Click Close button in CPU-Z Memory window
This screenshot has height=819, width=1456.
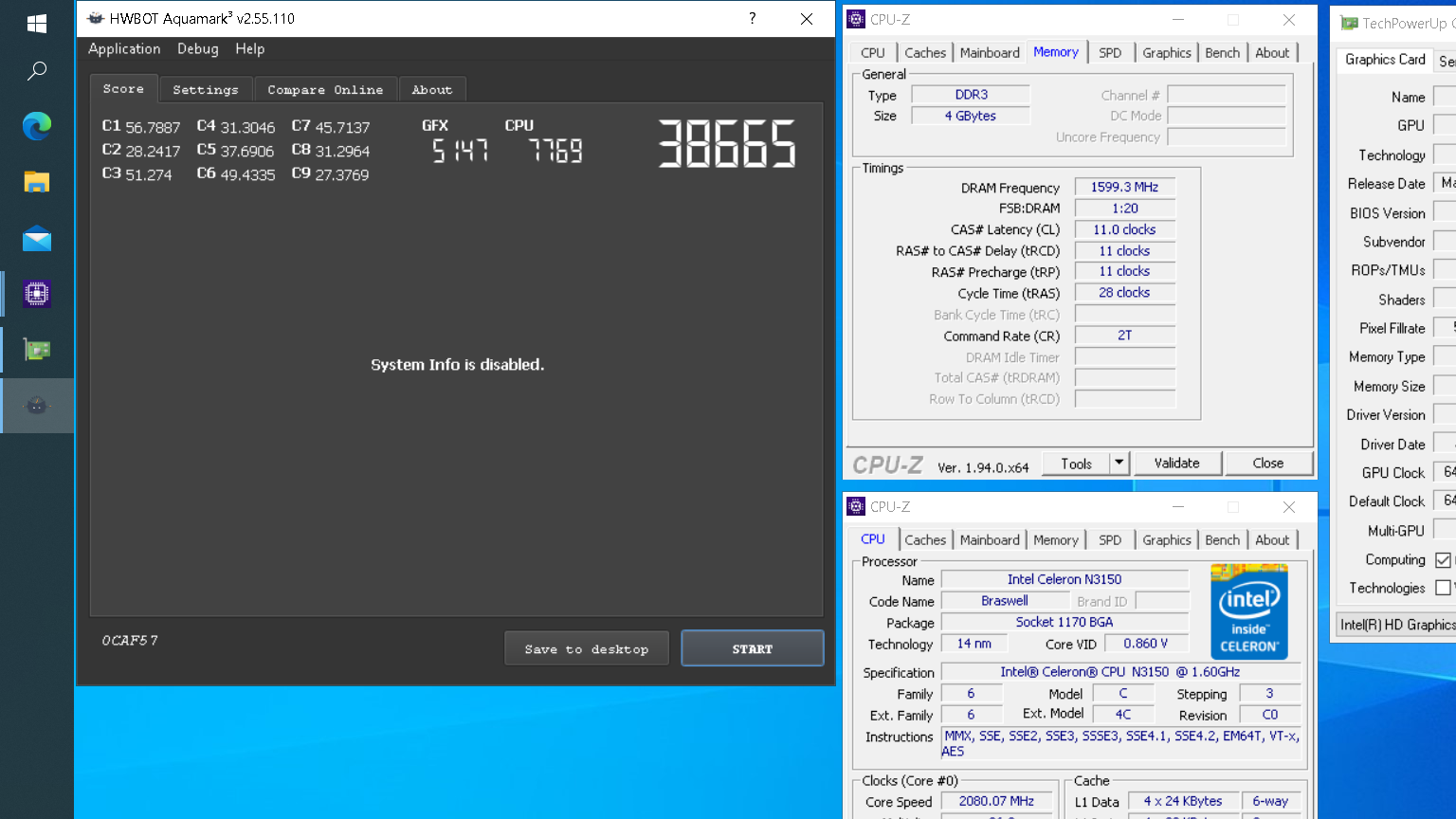tap(1268, 463)
